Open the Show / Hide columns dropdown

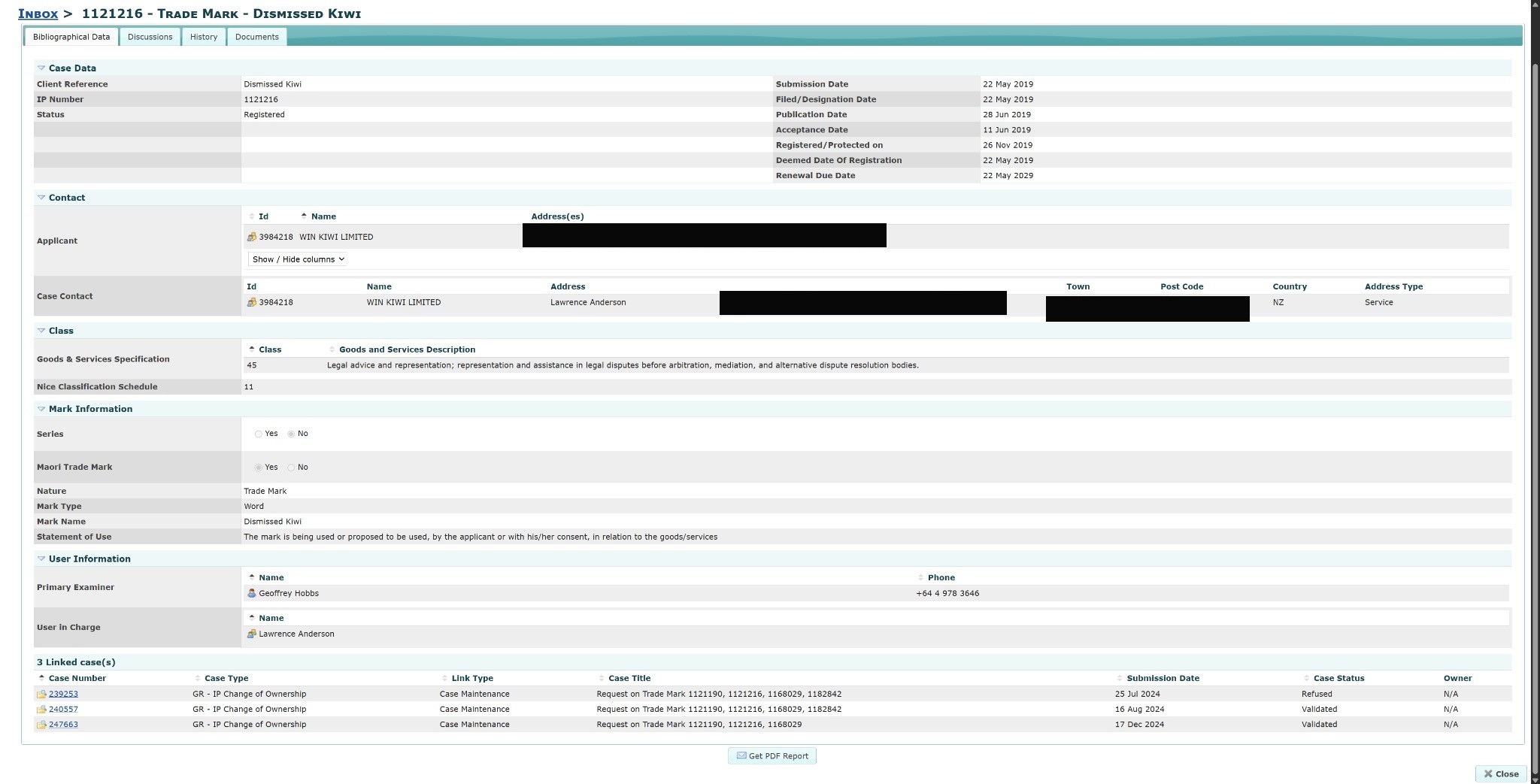(x=297, y=259)
